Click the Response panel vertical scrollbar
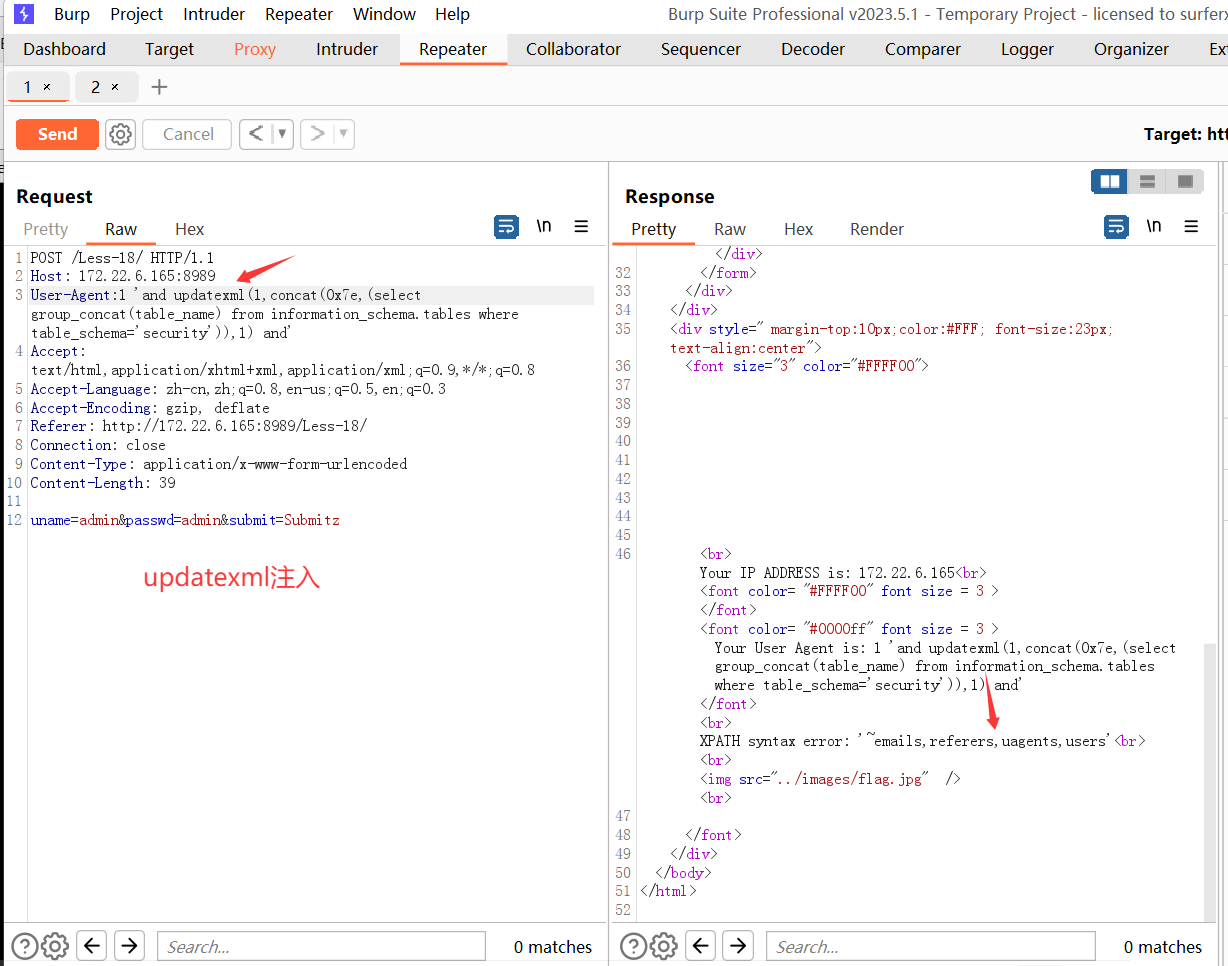This screenshot has height=966, width=1228. (1210, 780)
